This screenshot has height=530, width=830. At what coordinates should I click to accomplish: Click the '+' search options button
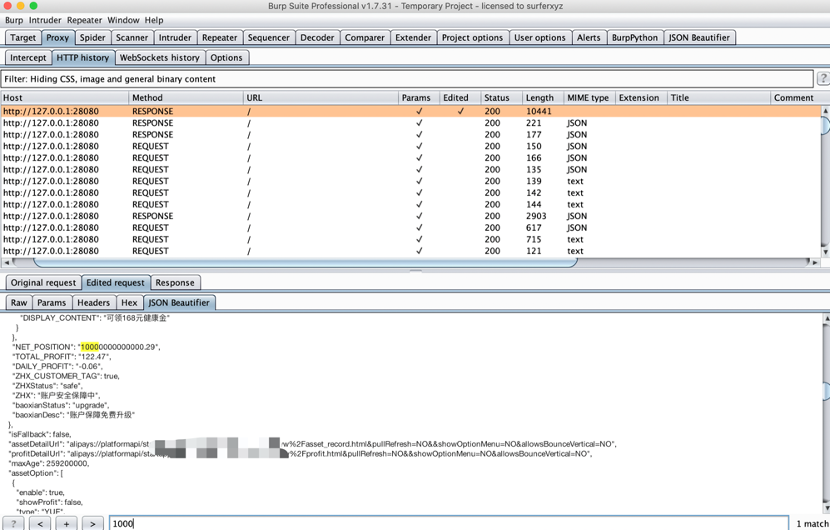[x=66, y=524]
